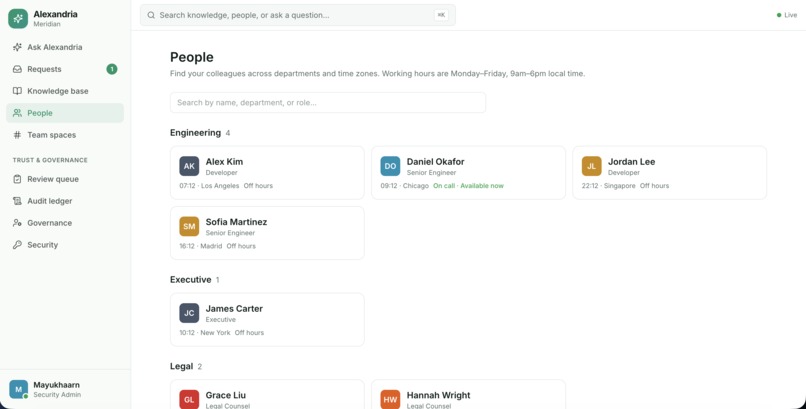This screenshot has height=409, width=806.
Task: Click the Team spaces hash icon
Action: (17, 135)
